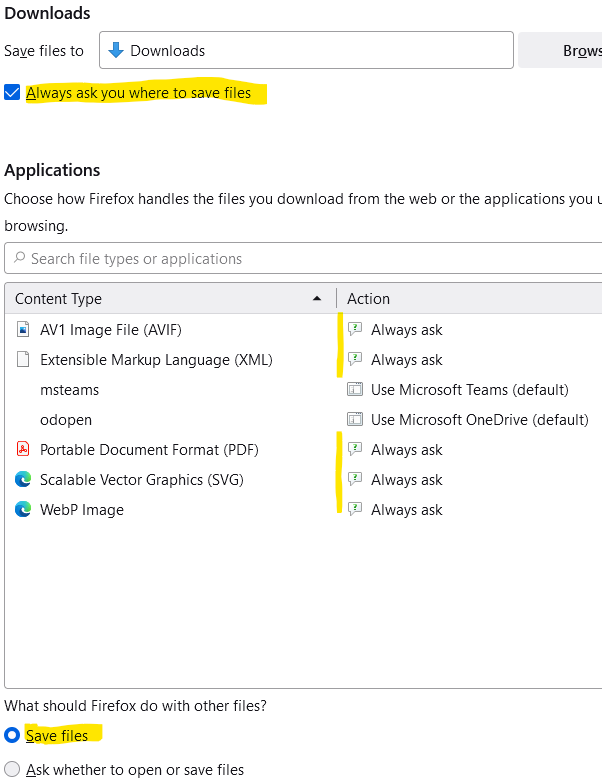Click the XML document file icon
The image size is (602, 784).
tap(24, 359)
